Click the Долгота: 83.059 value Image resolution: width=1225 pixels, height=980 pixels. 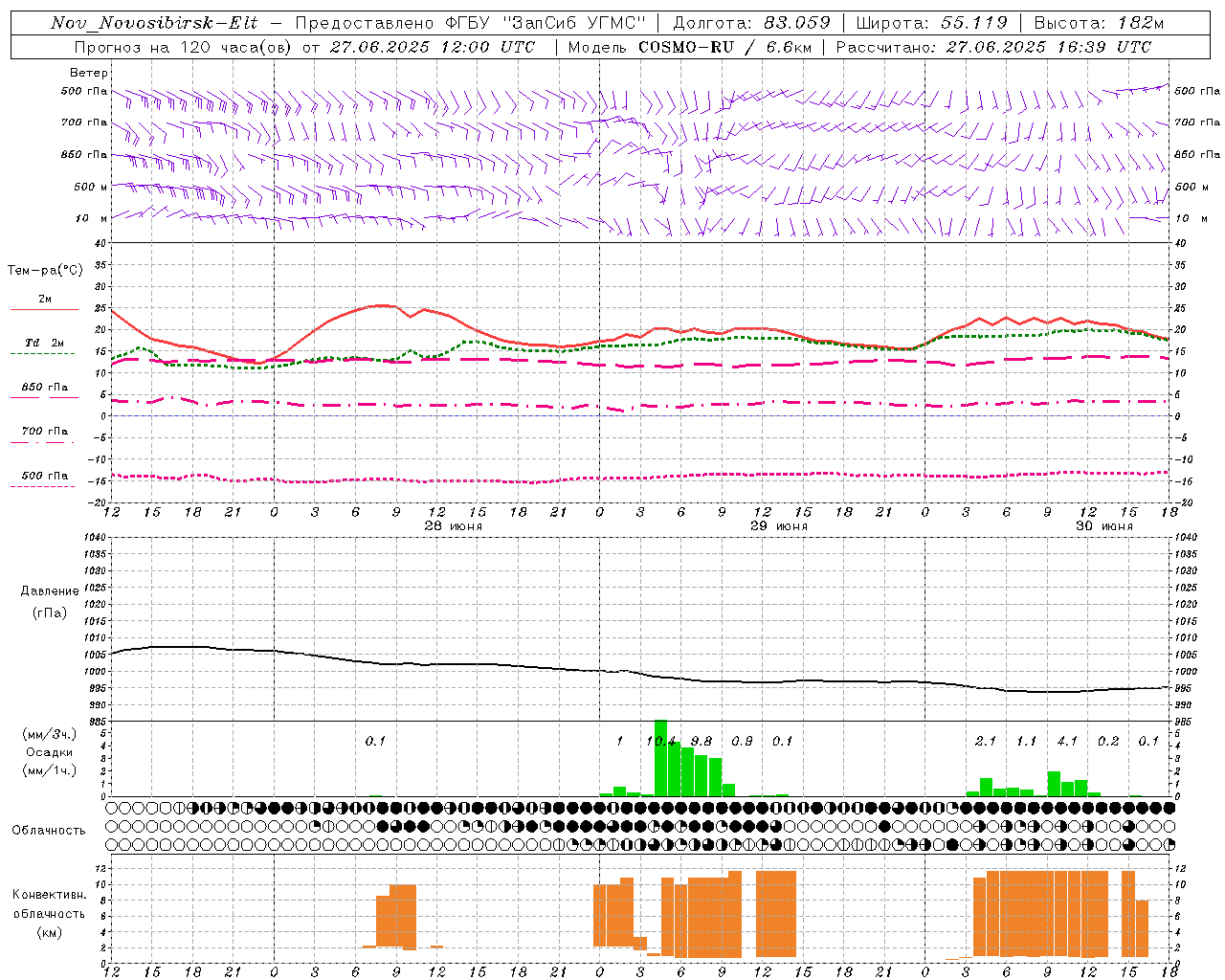pyautogui.click(x=752, y=23)
